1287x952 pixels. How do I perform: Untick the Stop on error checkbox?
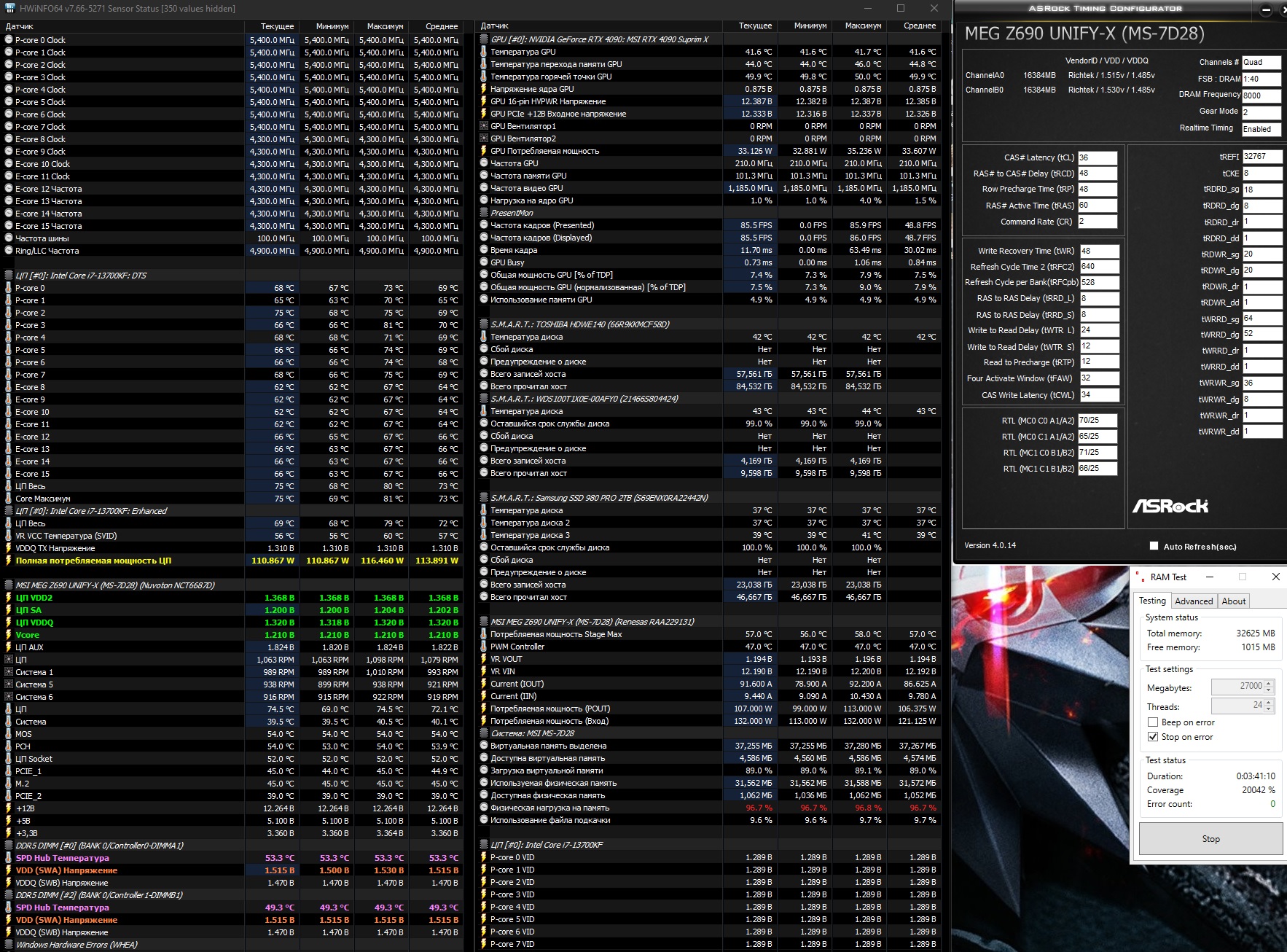click(x=1153, y=737)
